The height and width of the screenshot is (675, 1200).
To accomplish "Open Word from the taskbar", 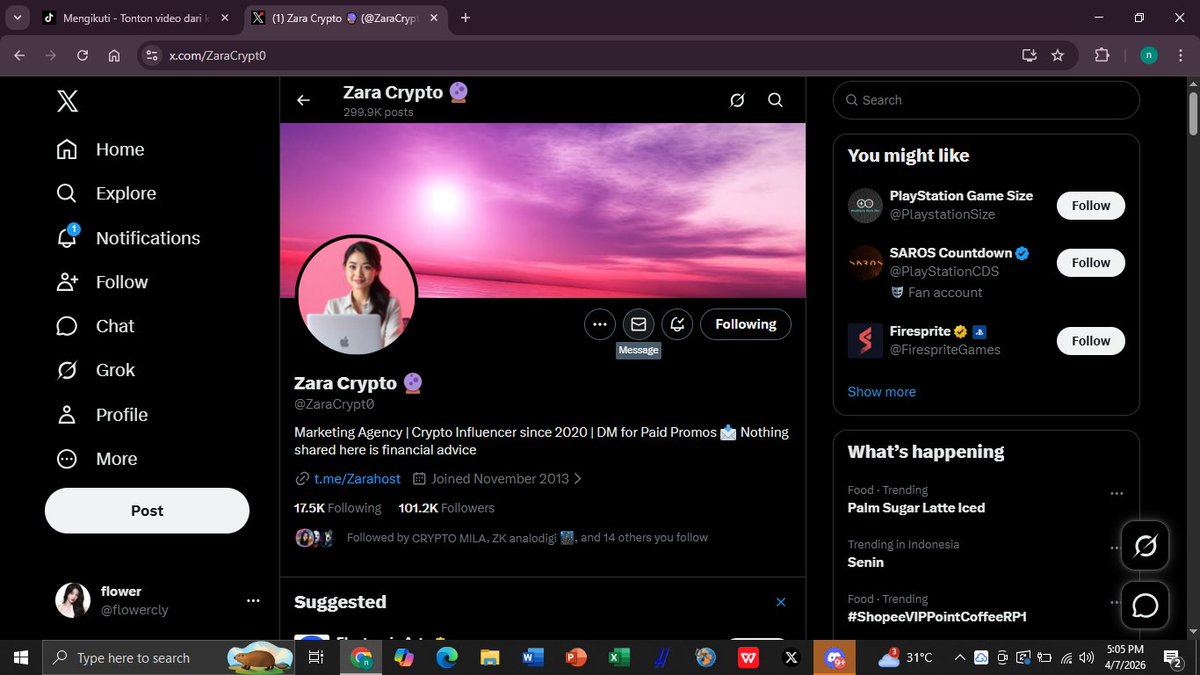I will (532, 657).
